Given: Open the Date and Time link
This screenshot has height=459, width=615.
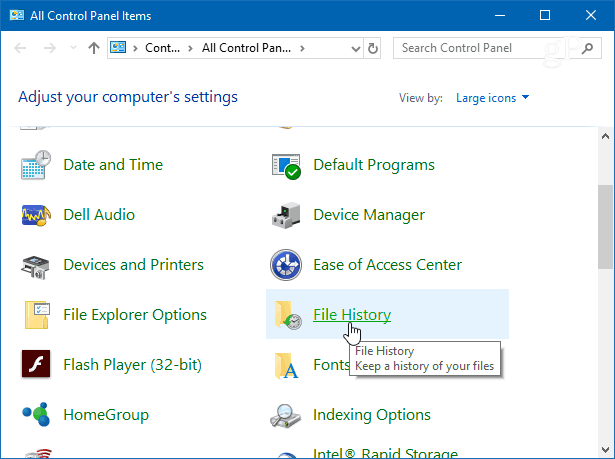Looking at the screenshot, I should point(113,165).
